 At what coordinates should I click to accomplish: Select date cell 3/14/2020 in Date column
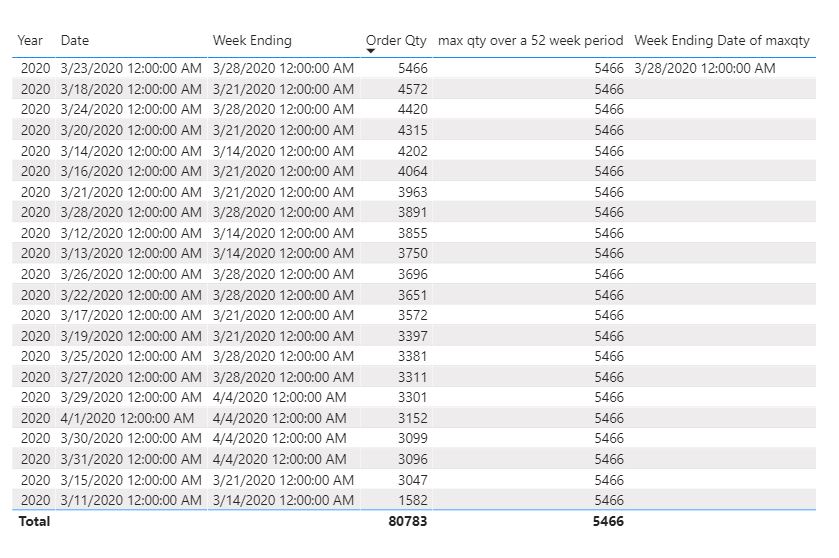coord(131,151)
